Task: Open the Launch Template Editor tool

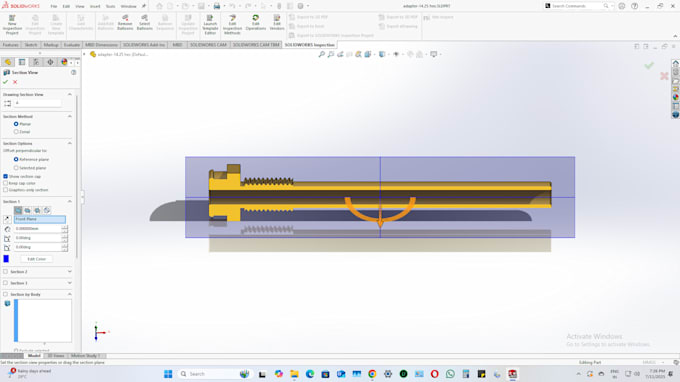Action: tap(210, 24)
